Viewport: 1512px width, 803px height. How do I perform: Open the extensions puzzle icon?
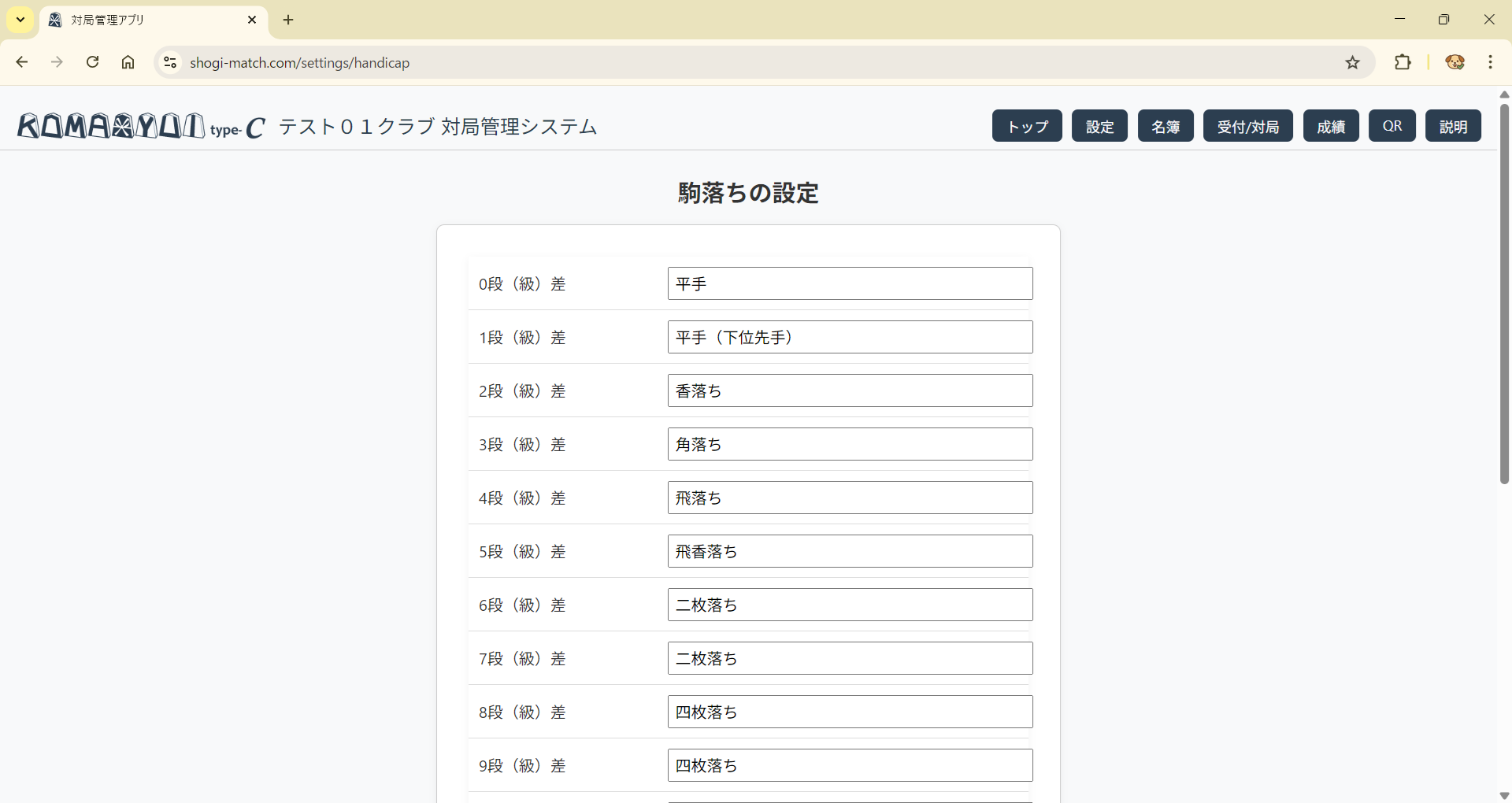1403,62
